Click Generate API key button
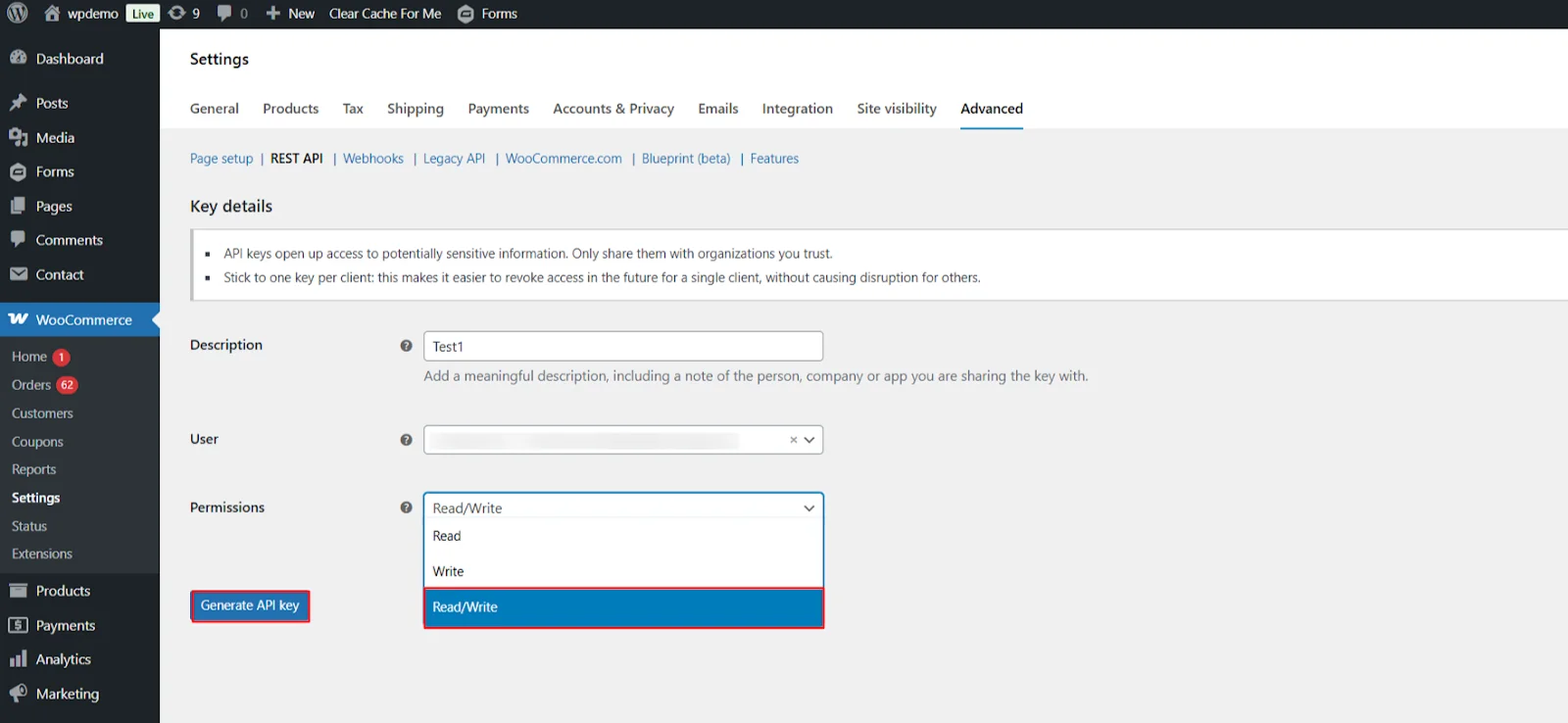 click(x=250, y=605)
